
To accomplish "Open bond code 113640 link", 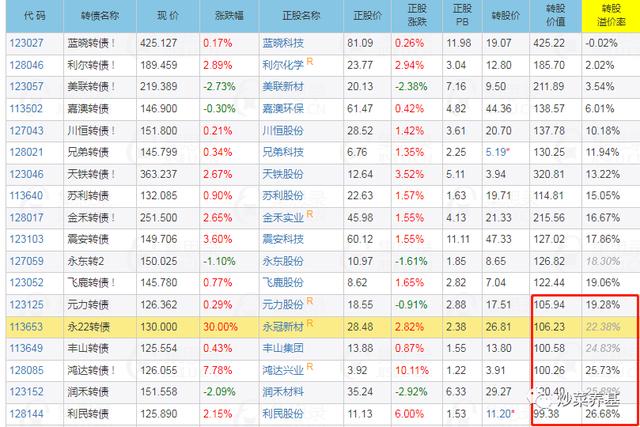I will (x=27, y=196).
